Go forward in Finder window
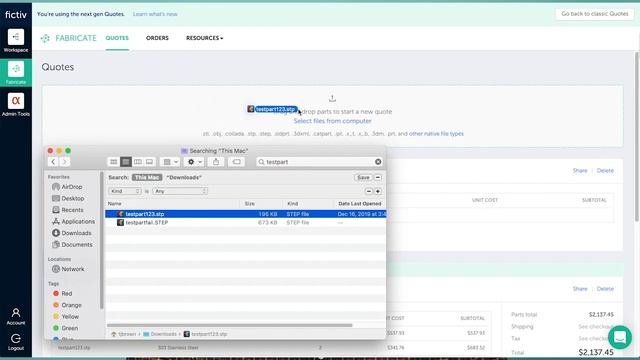640x360 pixels. click(x=64, y=162)
